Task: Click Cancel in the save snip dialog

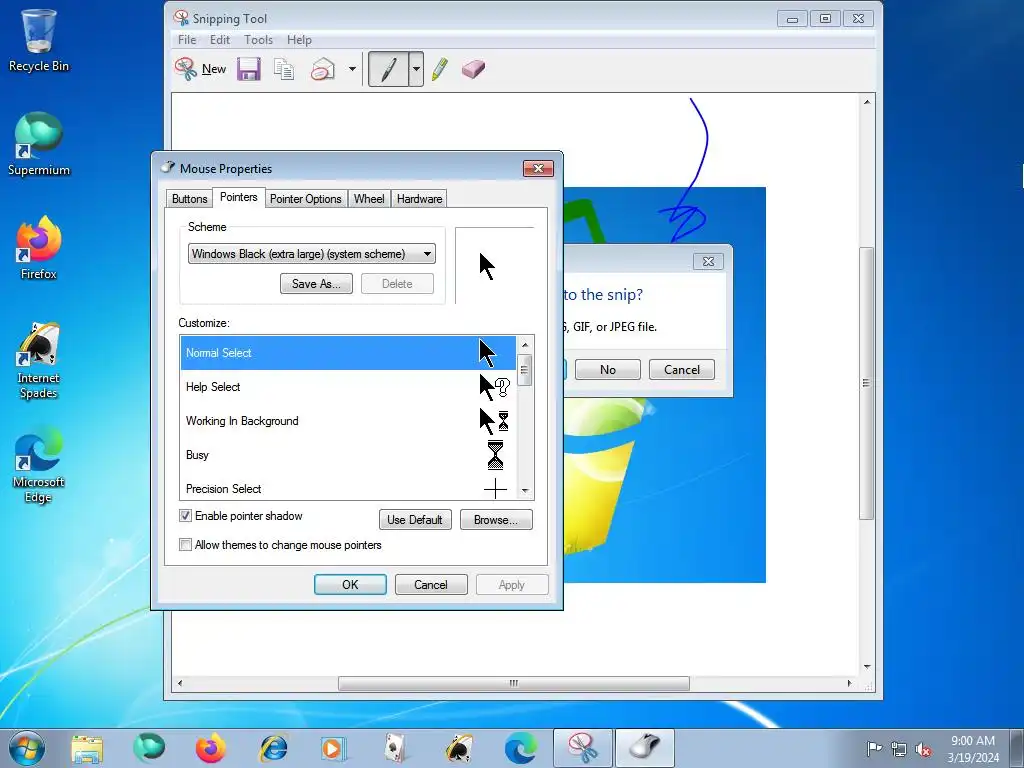Action: click(x=682, y=370)
